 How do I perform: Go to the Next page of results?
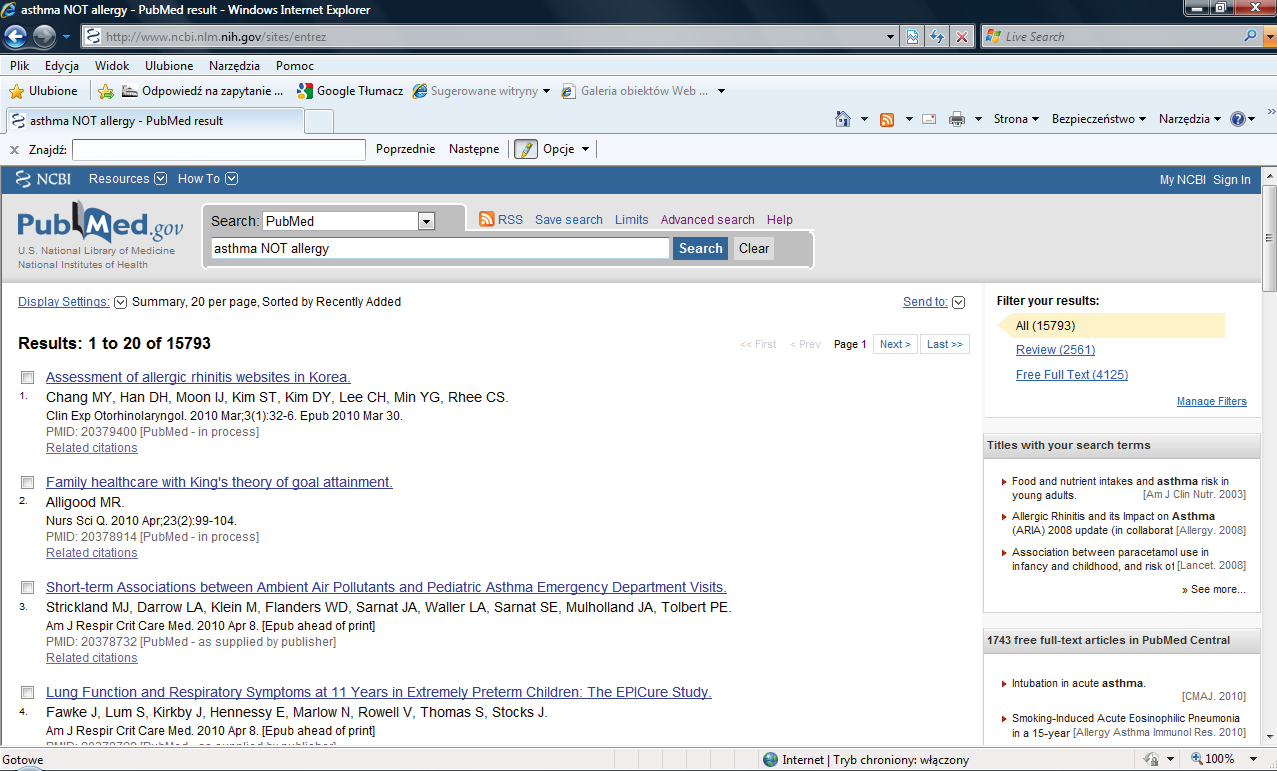894,344
